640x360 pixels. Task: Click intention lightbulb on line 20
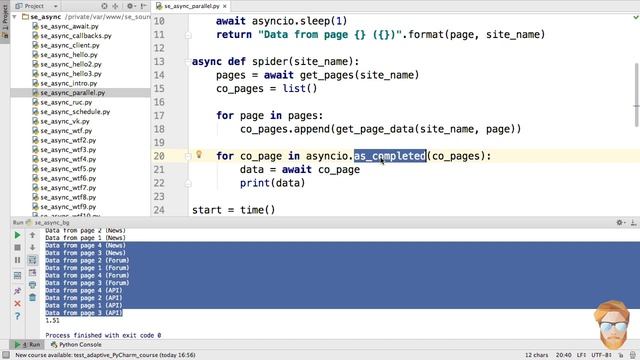[199, 154]
